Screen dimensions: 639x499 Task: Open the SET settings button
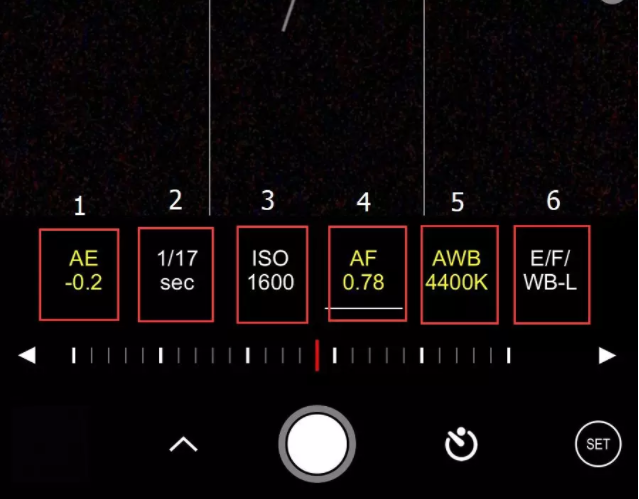tap(598, 444)
